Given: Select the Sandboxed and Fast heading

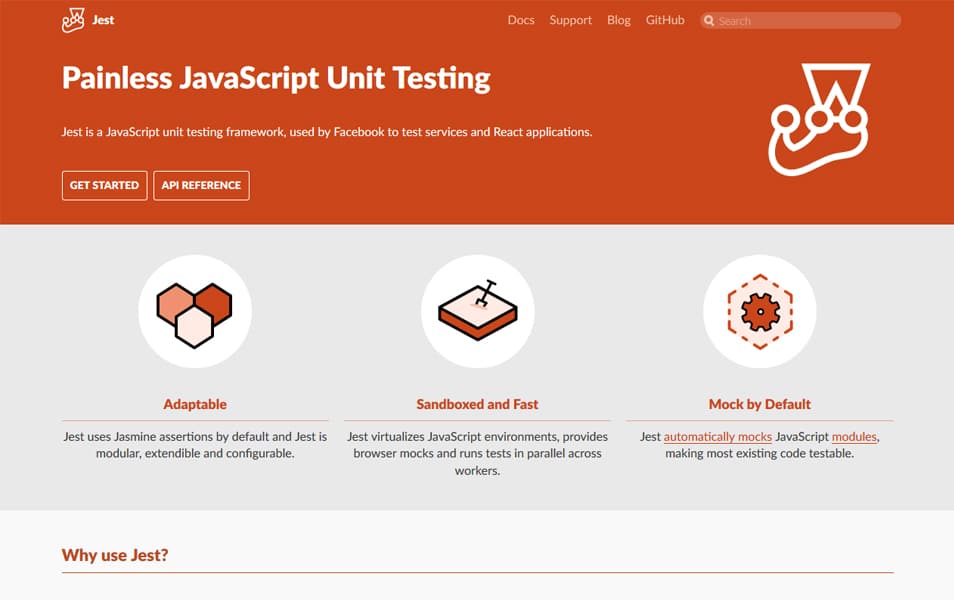Looking at the screenshot, I should [477, 404].
